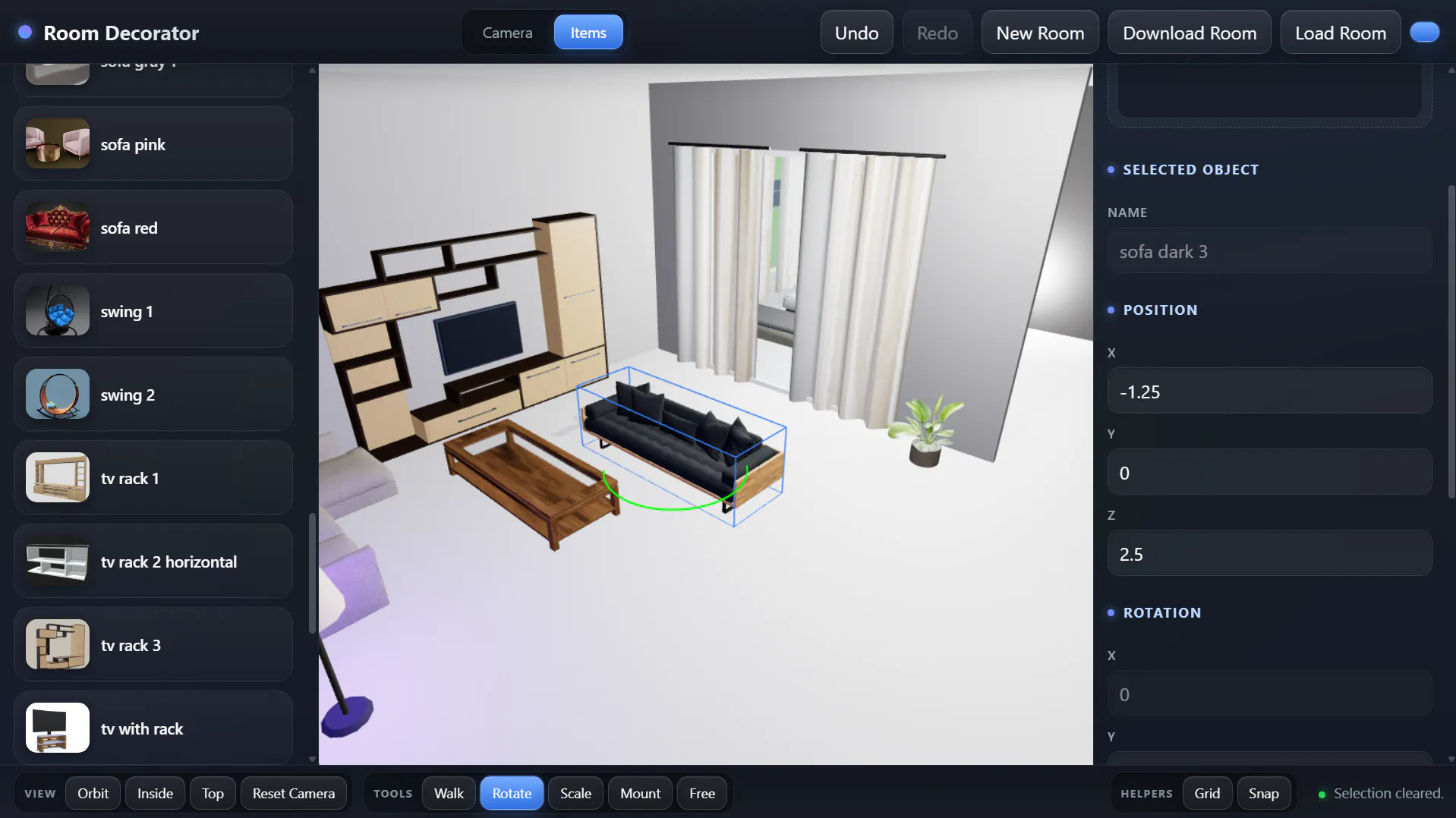
Task: Toggle the Grid helper
Action: tap(1207, 793)
